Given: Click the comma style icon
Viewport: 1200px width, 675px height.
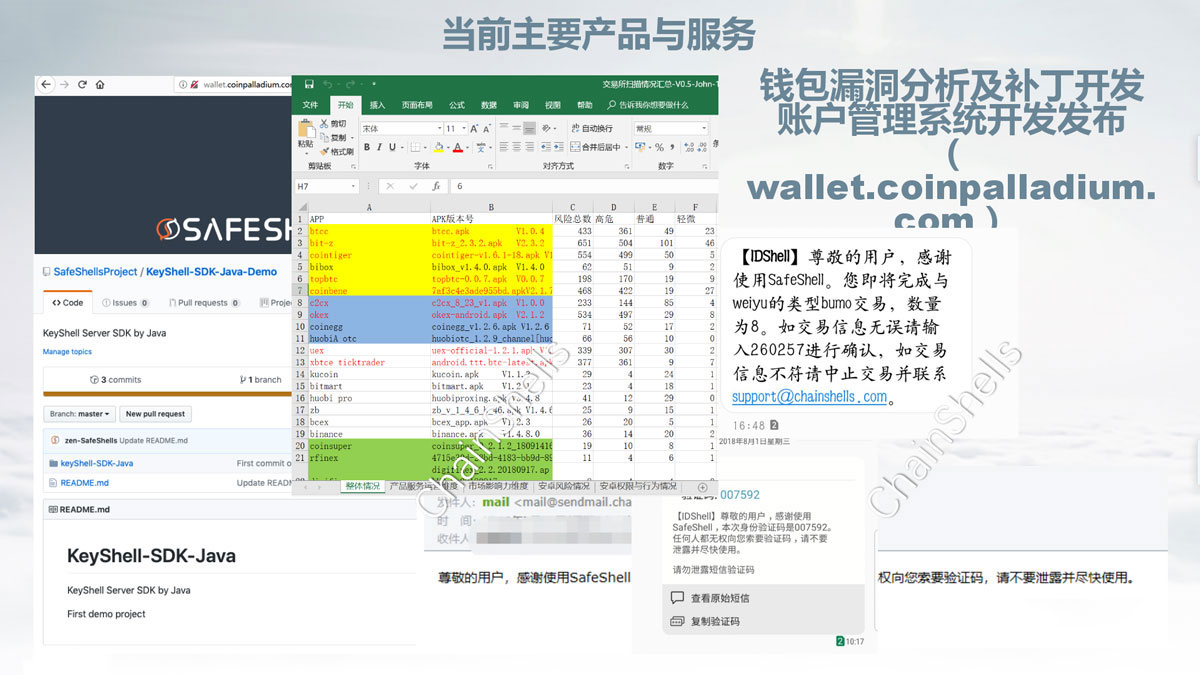Looking at the screenshot, I should [672, 147].
